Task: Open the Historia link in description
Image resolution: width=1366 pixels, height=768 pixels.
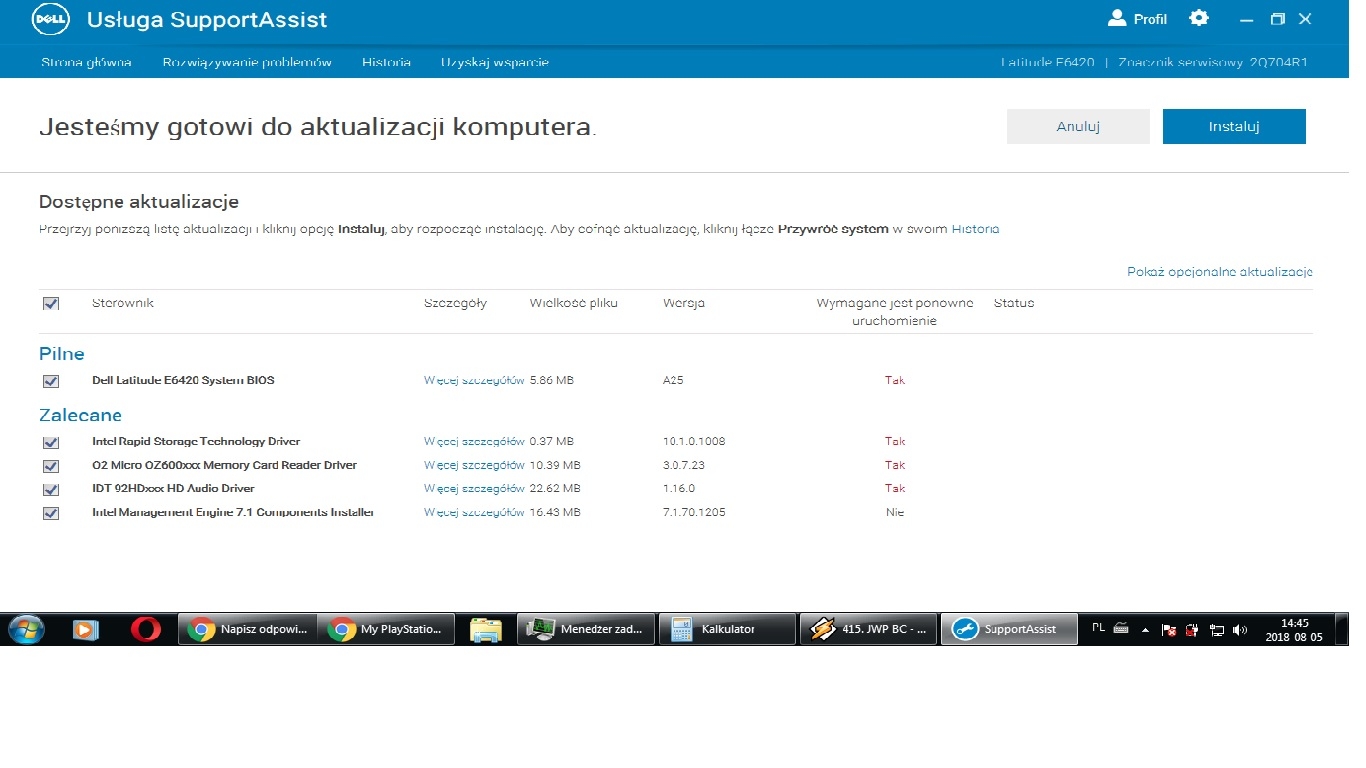Action: [975, 229]
